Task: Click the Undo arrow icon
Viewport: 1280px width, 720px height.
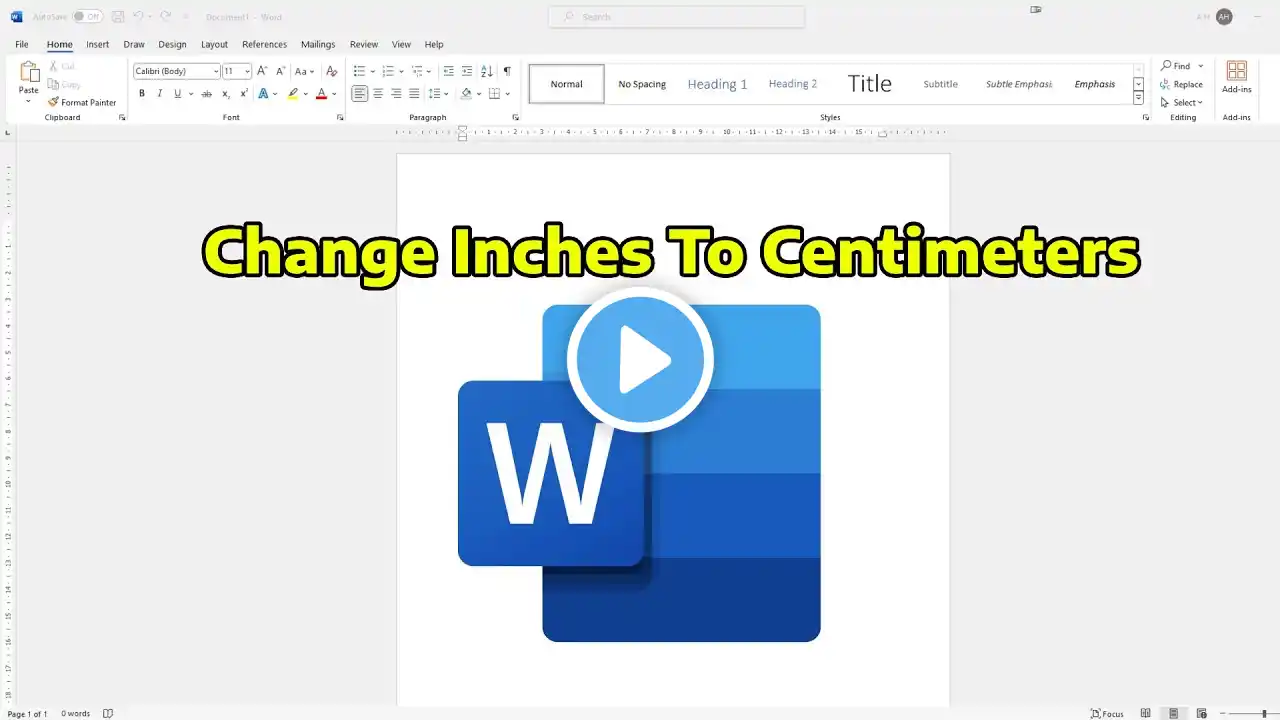Action: [138, 17]
